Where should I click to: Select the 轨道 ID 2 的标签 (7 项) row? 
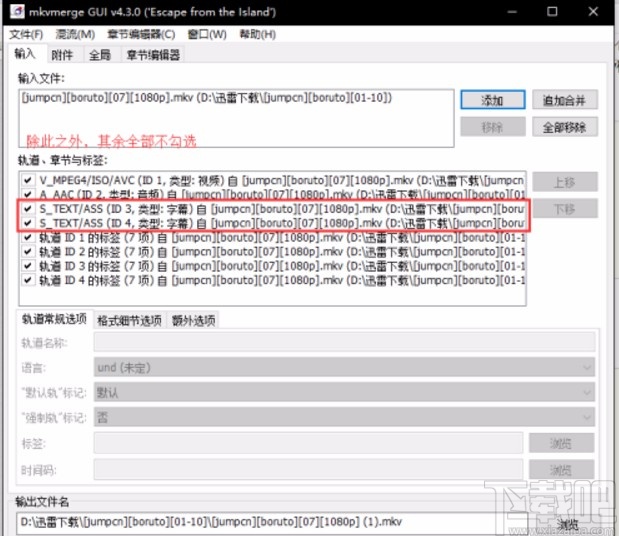(x=282, y=251)
